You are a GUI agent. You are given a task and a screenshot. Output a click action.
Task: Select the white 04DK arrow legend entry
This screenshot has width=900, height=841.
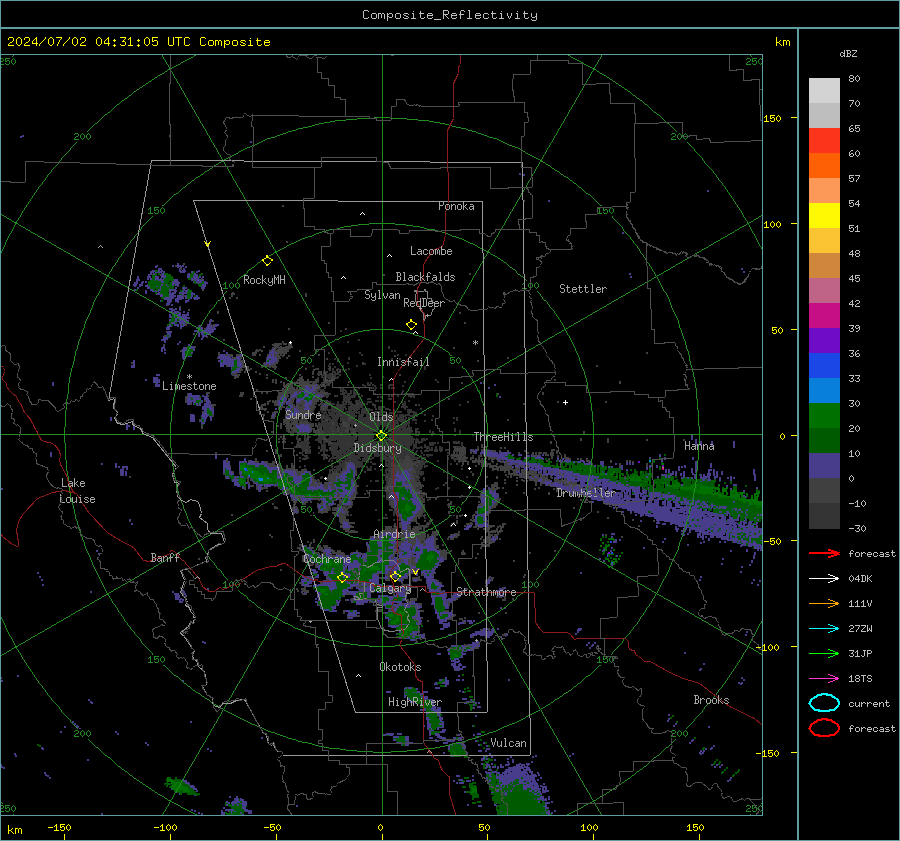[x=824, y=579]
